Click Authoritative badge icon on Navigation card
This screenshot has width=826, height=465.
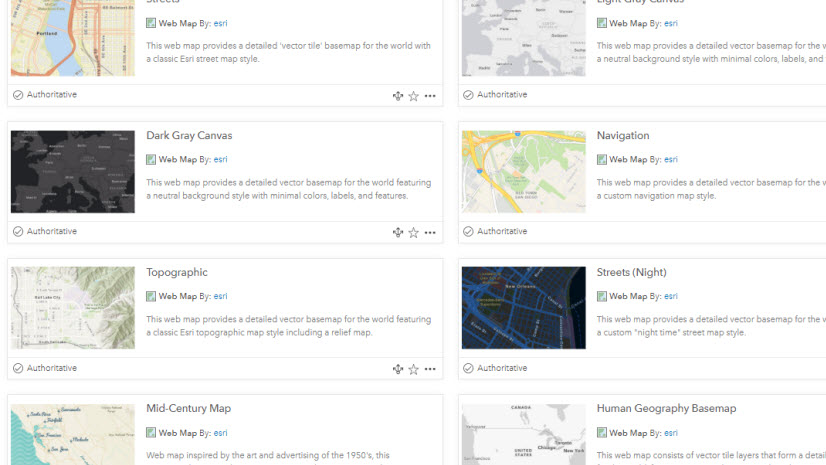point(468,231)
